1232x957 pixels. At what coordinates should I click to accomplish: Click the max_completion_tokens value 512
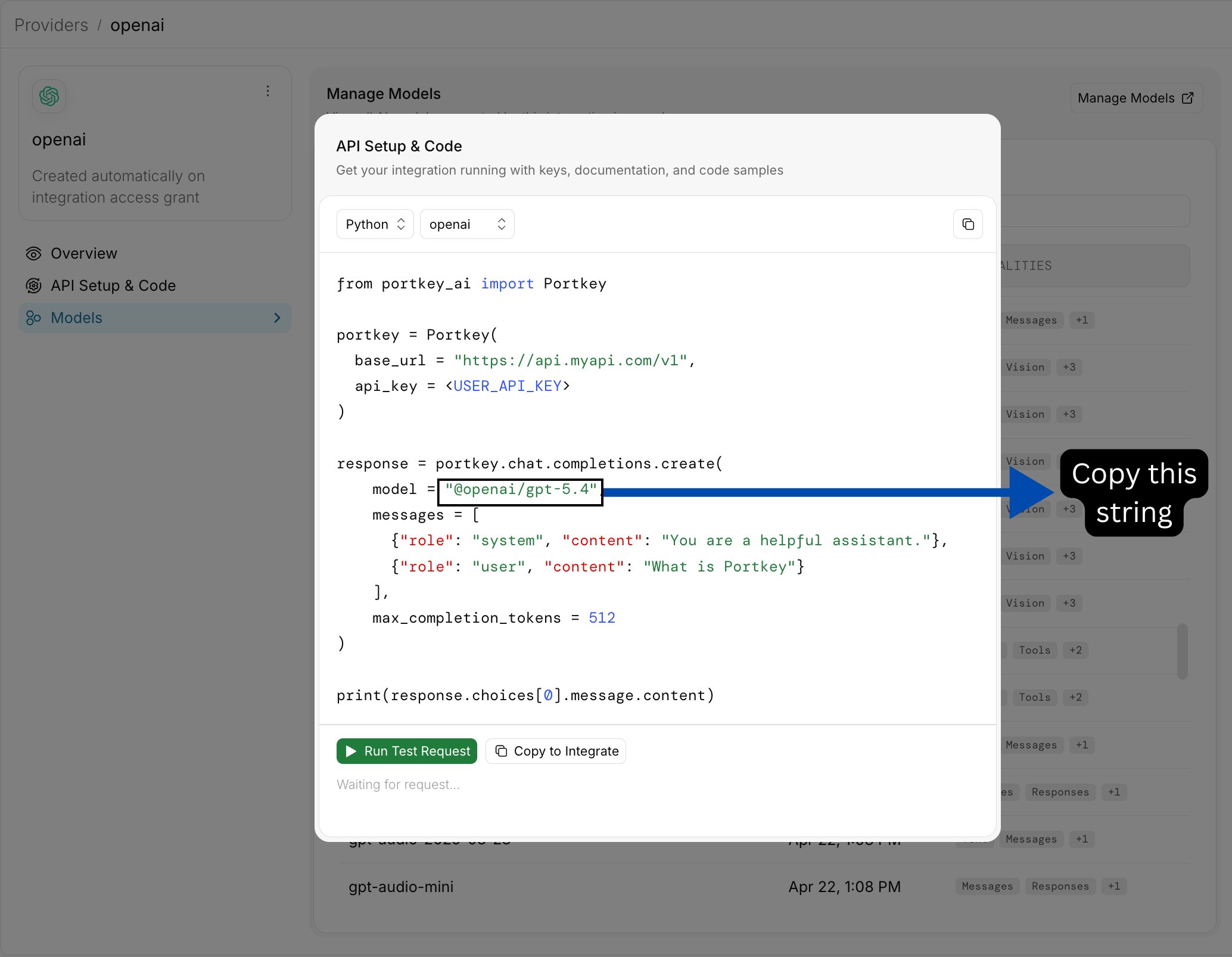(602, 618)
